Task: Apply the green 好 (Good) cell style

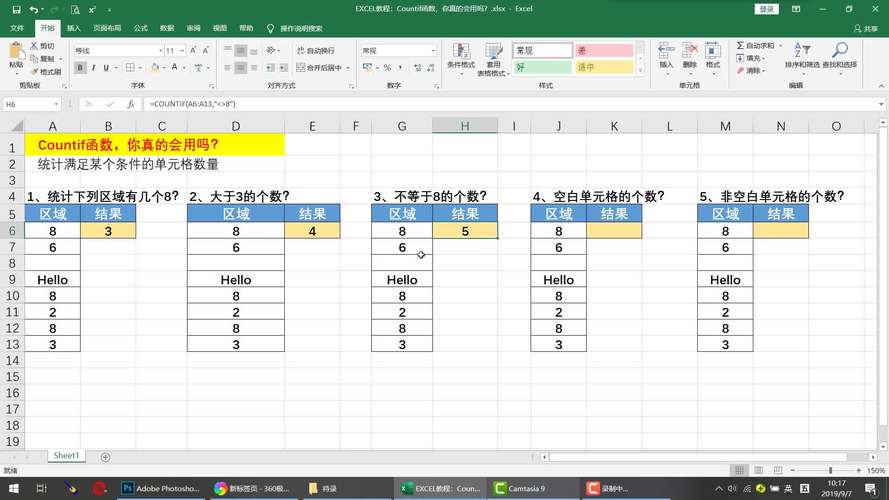Action: [542, 68]
